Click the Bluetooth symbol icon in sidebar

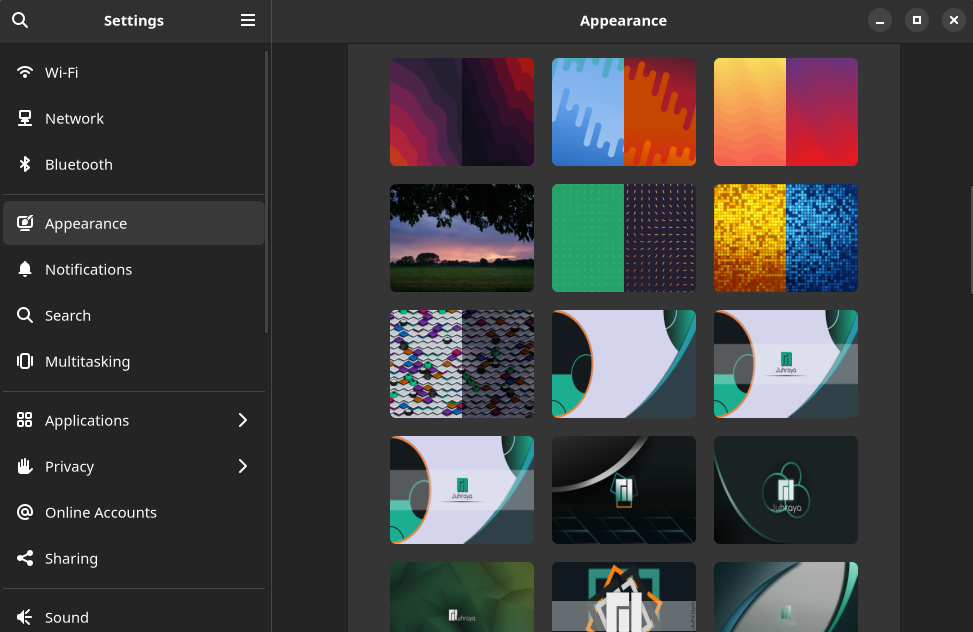point(25,165)
